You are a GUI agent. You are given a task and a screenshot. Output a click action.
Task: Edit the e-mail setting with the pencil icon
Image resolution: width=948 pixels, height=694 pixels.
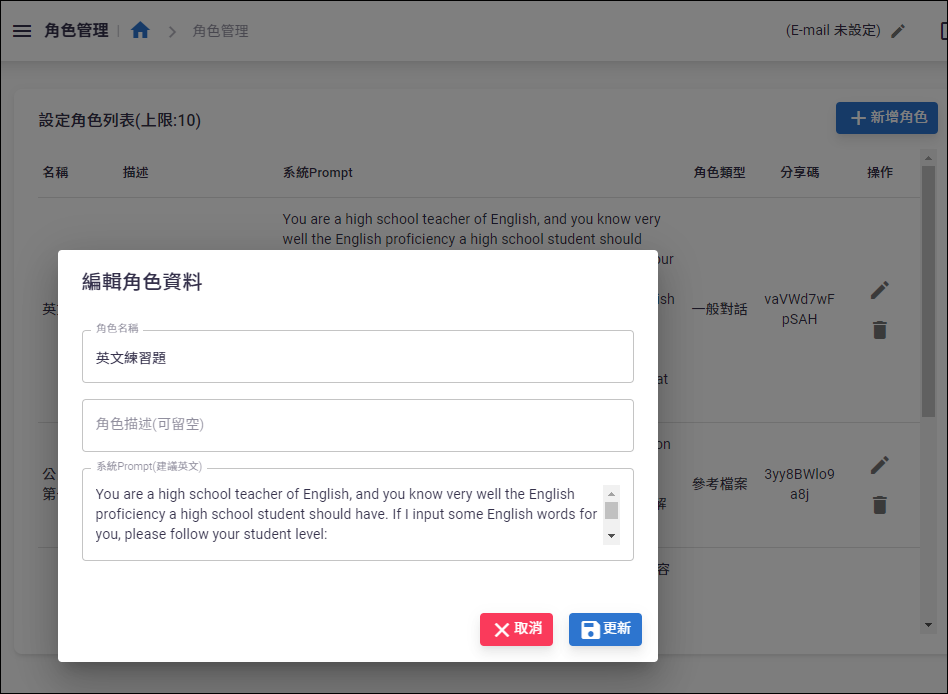pyautogui.click(x=898, y=31)
